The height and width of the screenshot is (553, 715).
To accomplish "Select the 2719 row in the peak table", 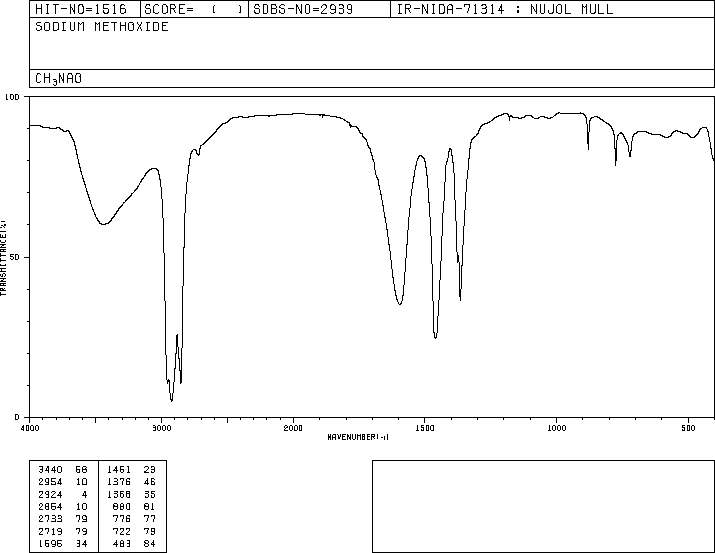I will pyautogui.click(x=63, y=532).
